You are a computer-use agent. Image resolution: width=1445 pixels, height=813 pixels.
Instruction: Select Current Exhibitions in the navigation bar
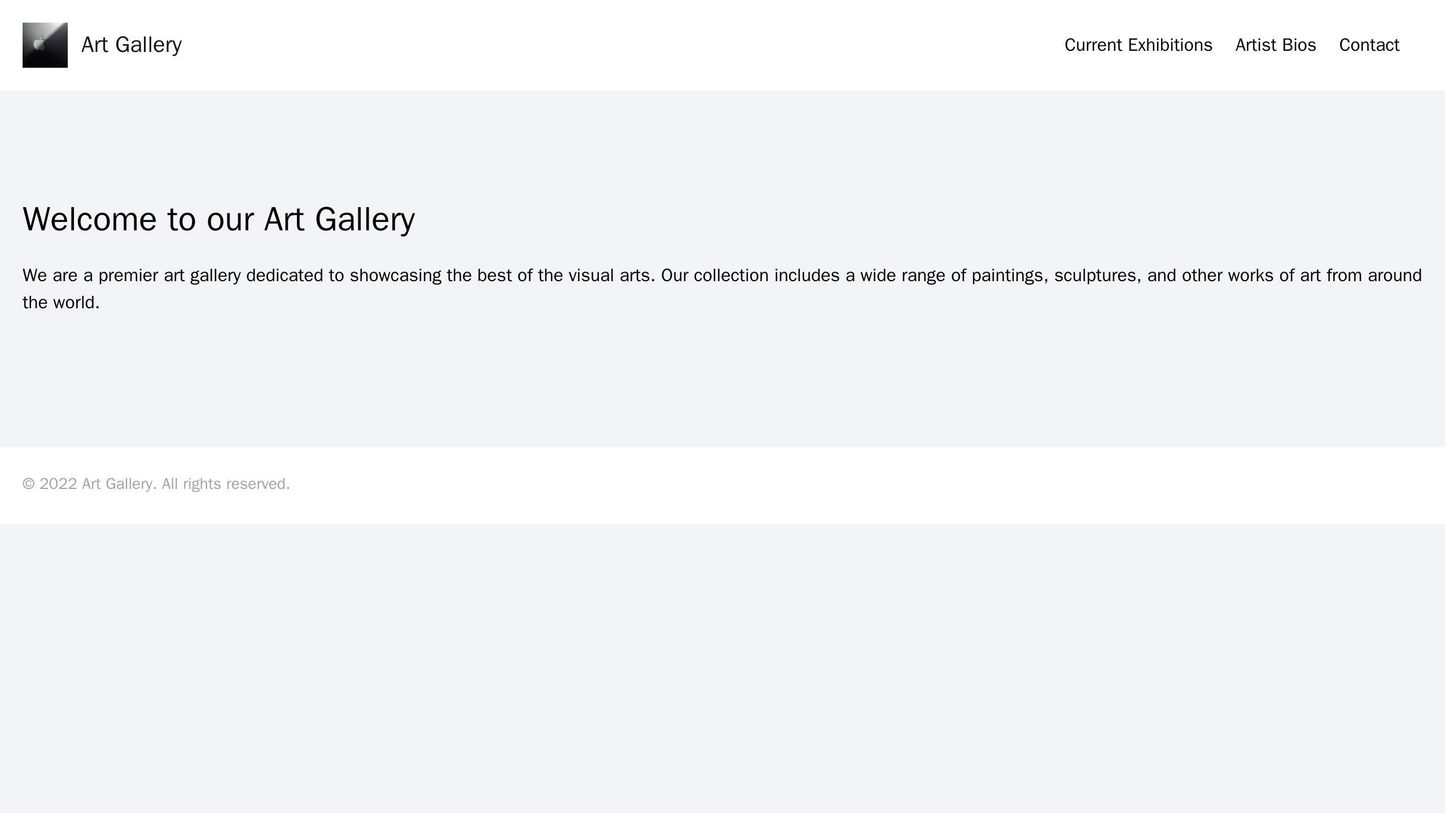tap(1140, 44)
